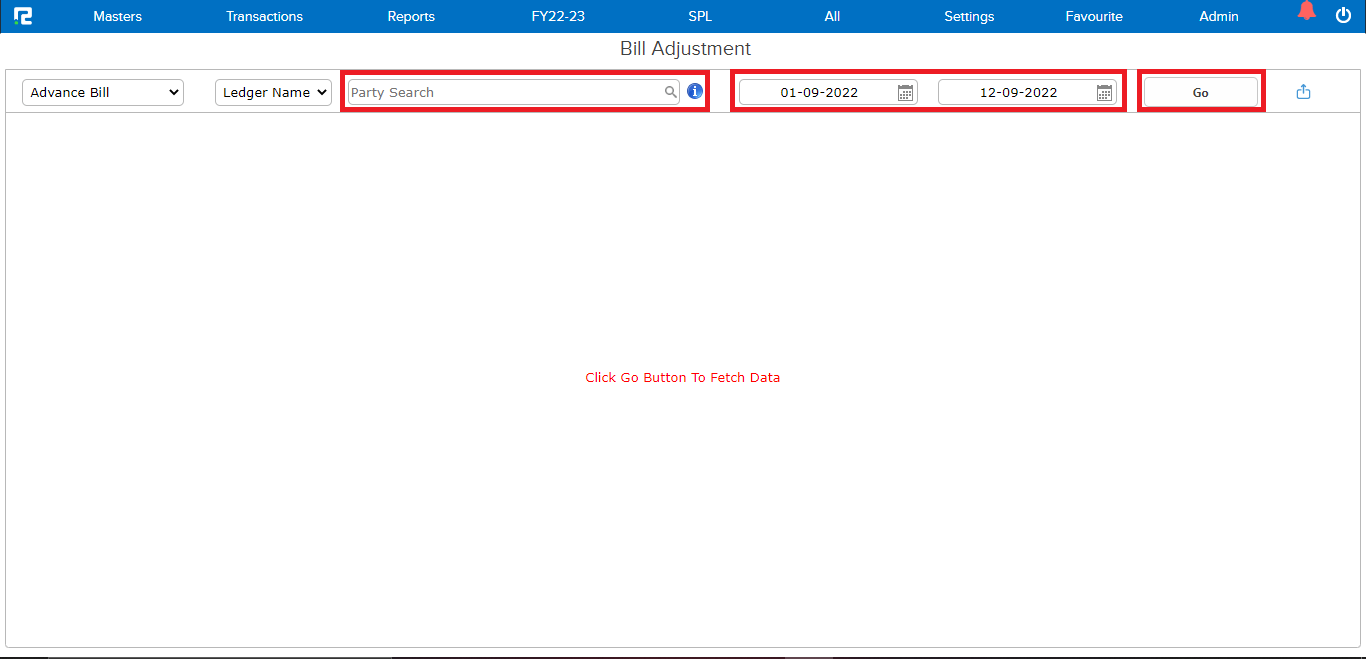The height and width of the screenshot is (659, 1366).
Task: Open the notification bell alerts
Action: click(1306, 12)
